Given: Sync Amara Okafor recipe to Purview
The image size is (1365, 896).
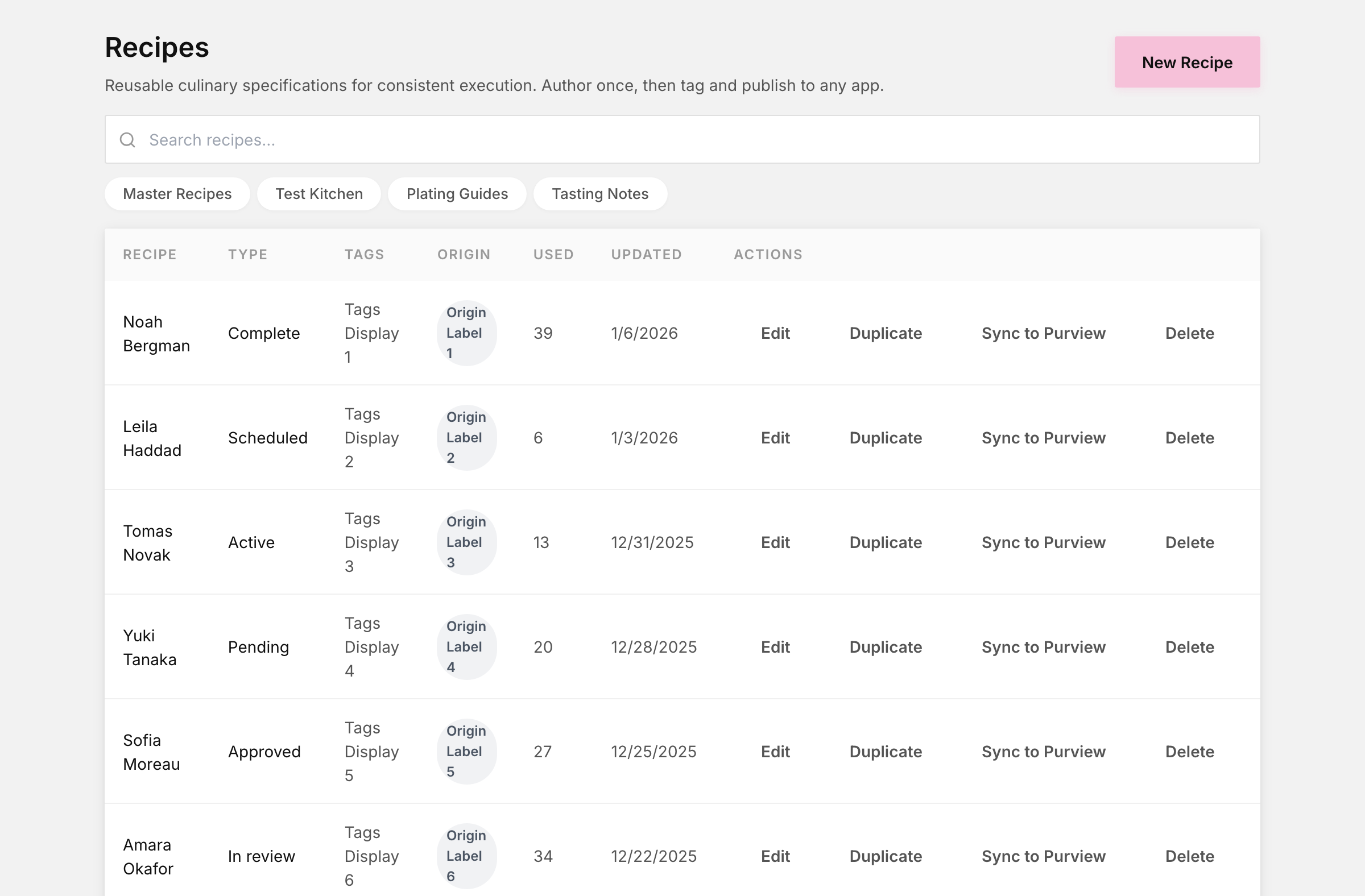Looking at the screenshot, I should 1043,856.
